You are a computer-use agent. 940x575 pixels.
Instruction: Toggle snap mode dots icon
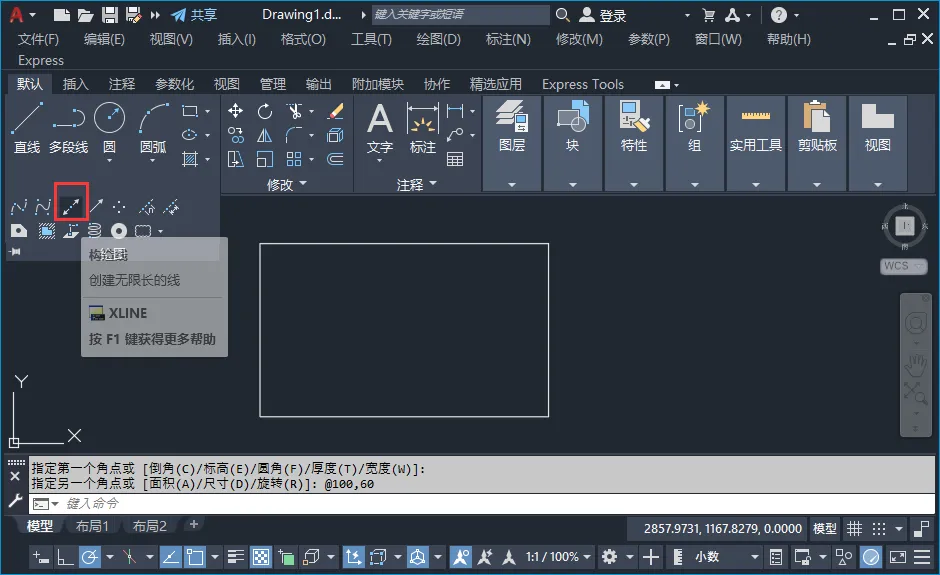pos(879,529)
